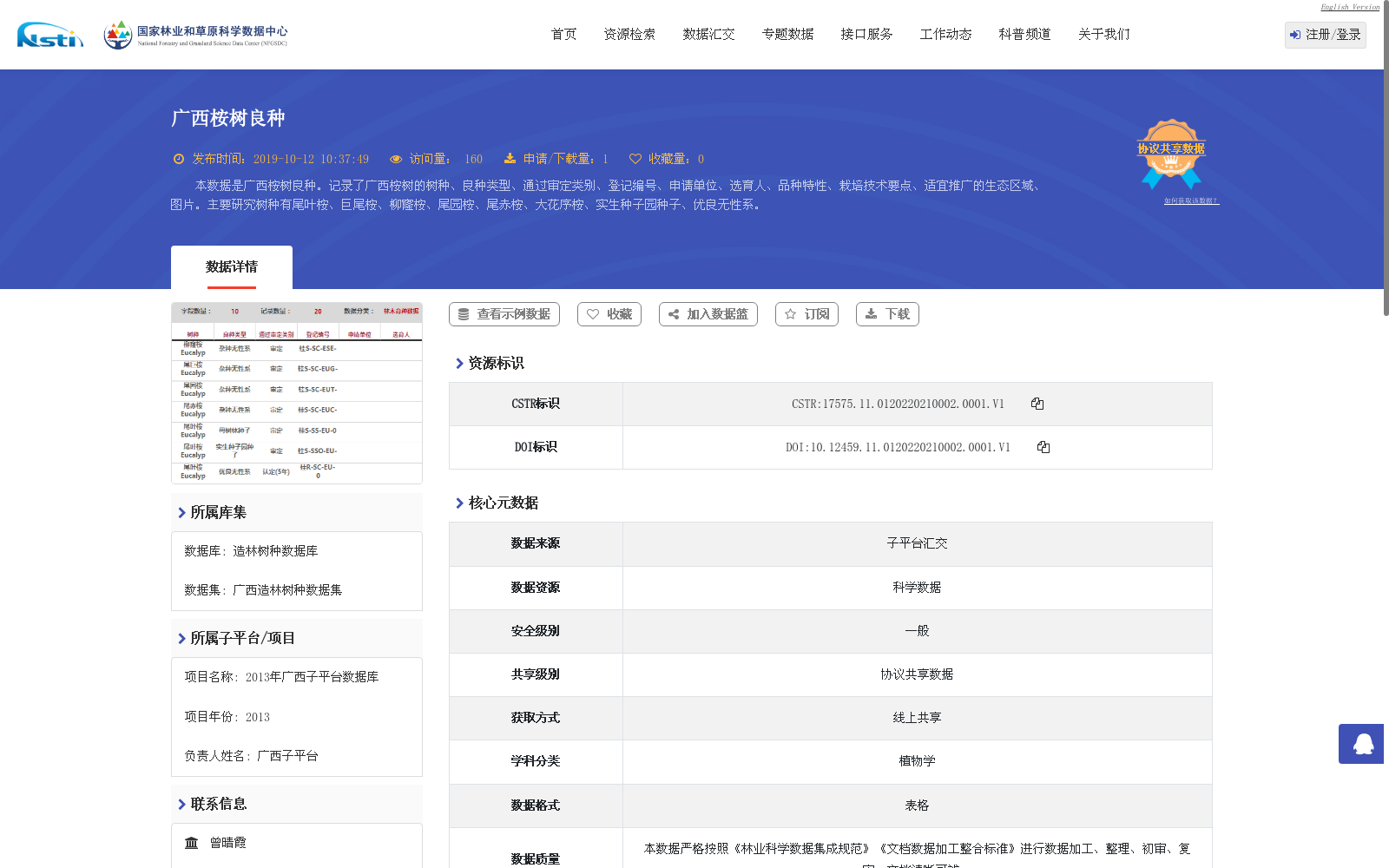Click the 收藏 button
Viewport: 1389px width, 868px height.
coord(609,314)
